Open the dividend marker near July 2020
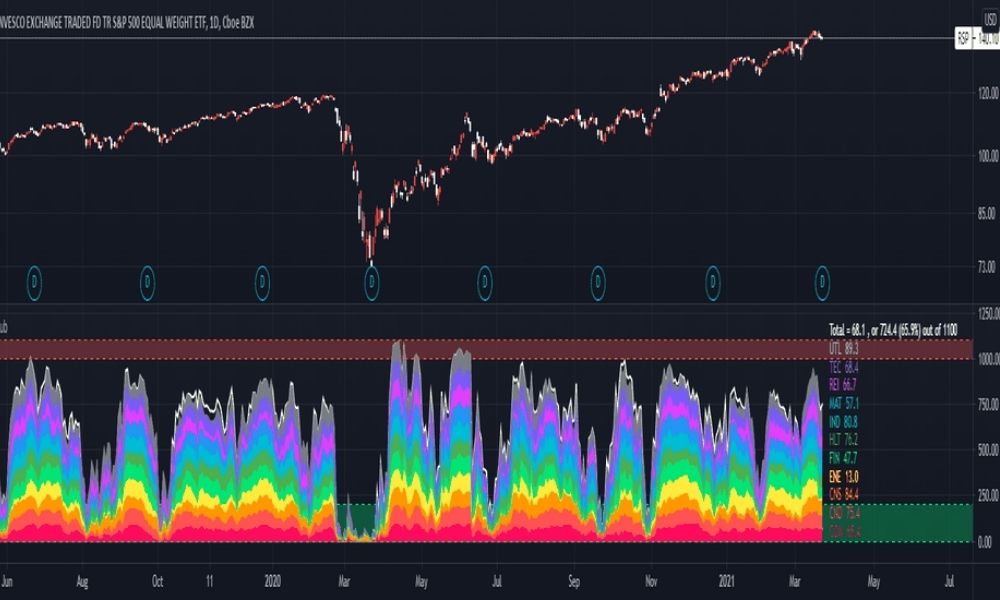1000x600 pixels. click(485, 282)
